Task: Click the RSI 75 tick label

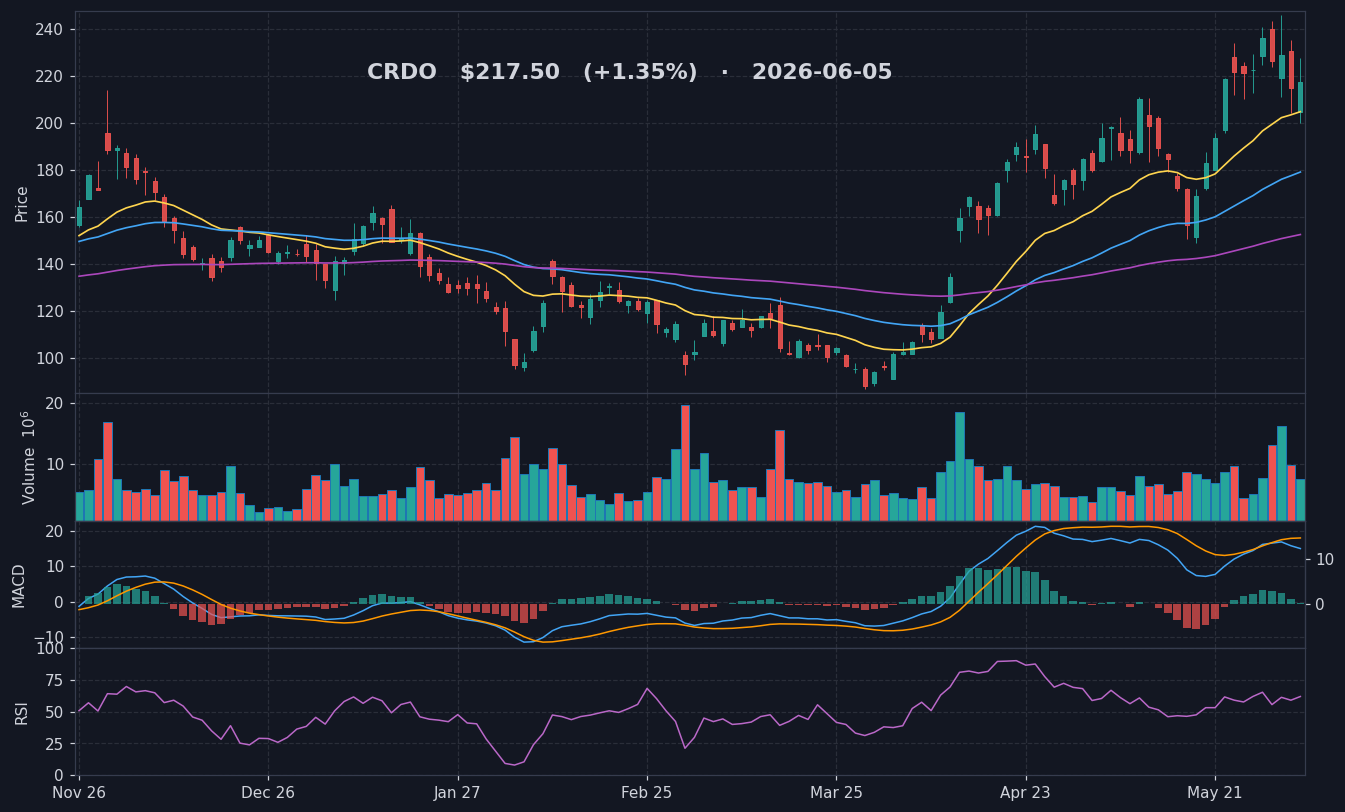Action: pos(54,682)
